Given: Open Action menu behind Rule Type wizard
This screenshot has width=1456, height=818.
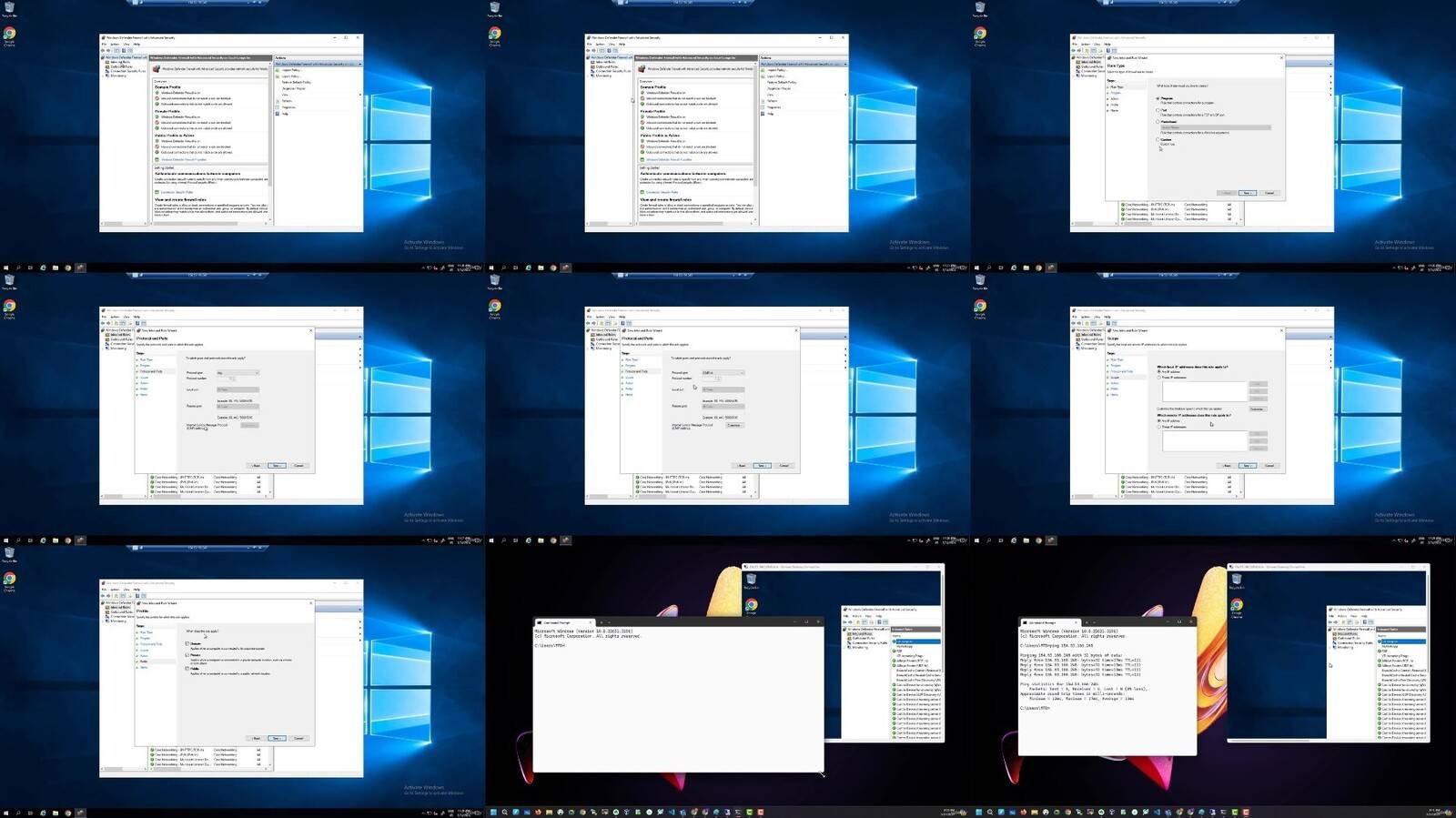Looking at the screenshot, I should pyautogui.click(x=1085, y=44).
